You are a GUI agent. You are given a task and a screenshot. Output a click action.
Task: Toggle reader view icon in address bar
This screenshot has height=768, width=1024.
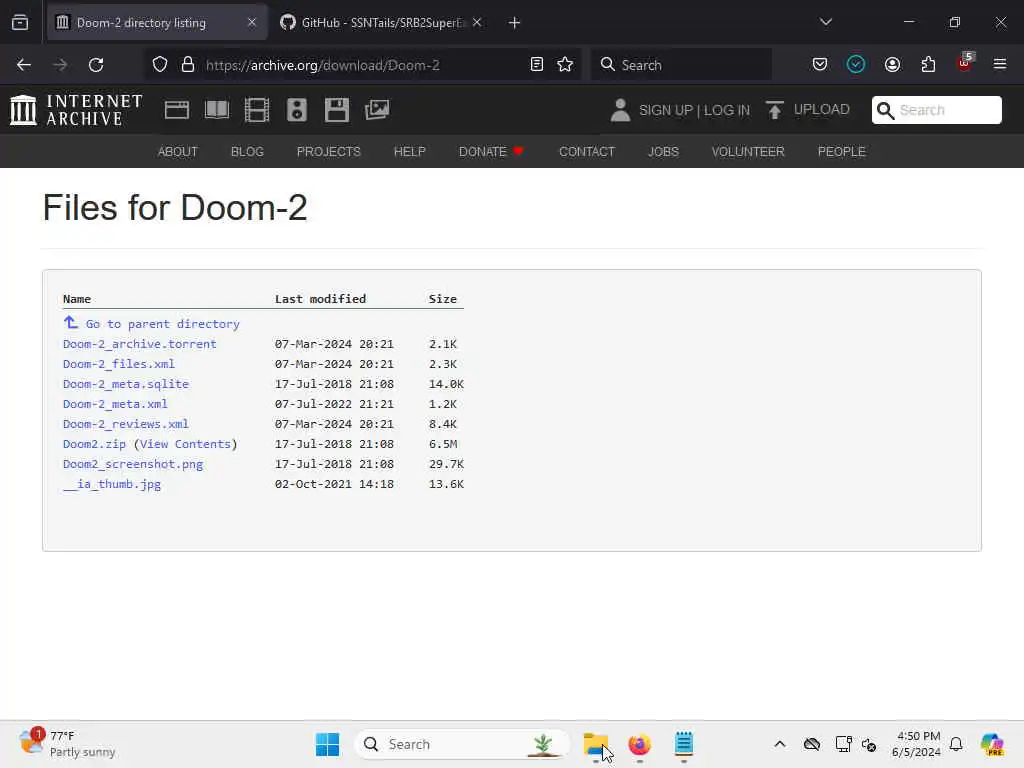tap(537, 65)
